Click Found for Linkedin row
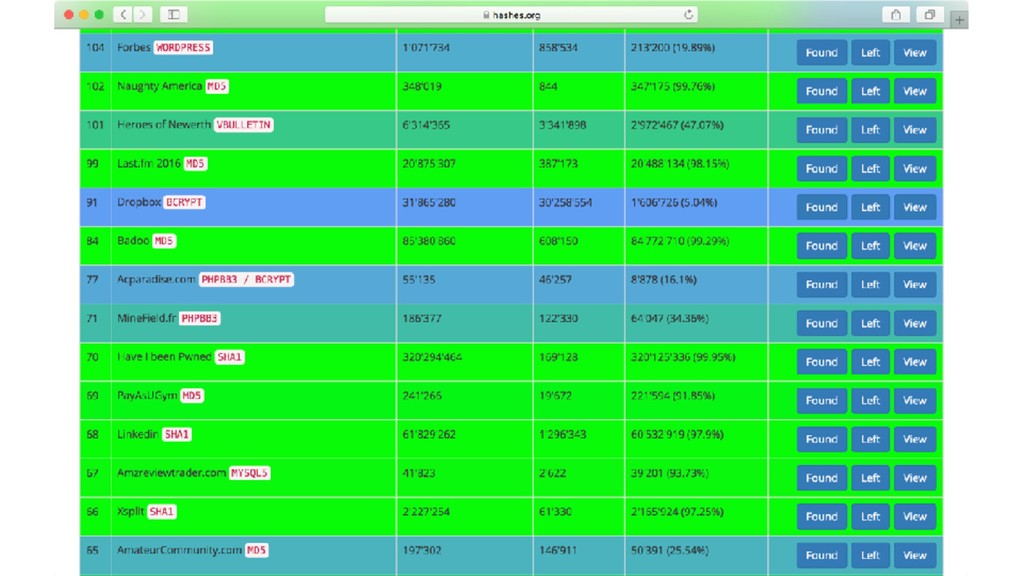The image size is (1024, 576). (x=822, y=439)
